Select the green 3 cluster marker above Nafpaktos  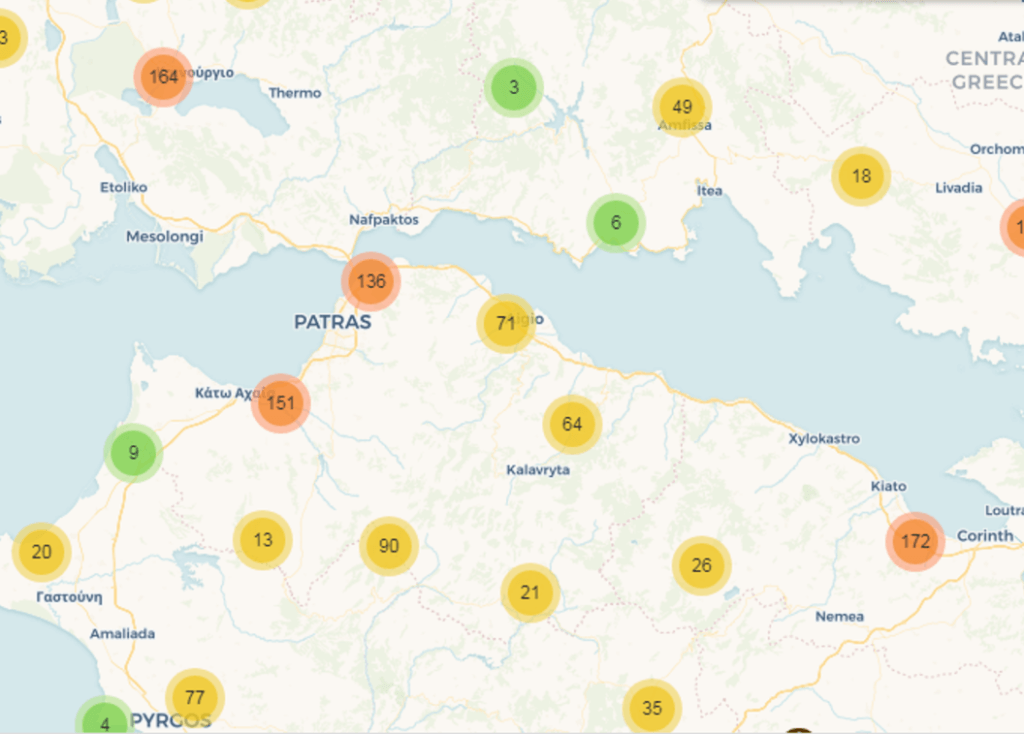(513, 87)
